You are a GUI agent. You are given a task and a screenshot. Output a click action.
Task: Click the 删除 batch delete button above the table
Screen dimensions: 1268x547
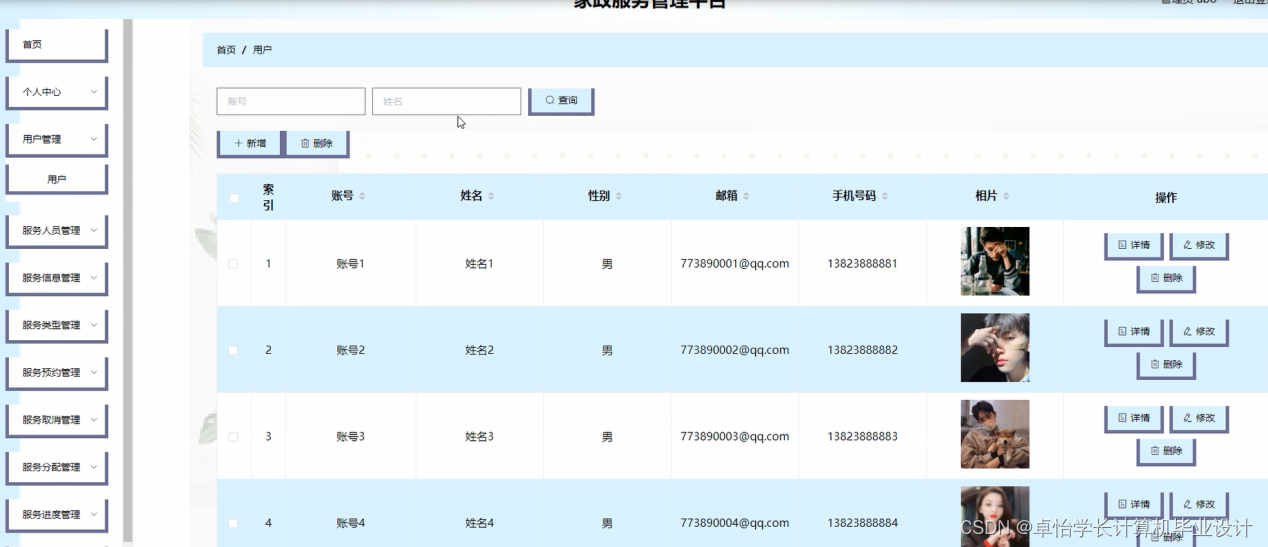click(317, 144)
